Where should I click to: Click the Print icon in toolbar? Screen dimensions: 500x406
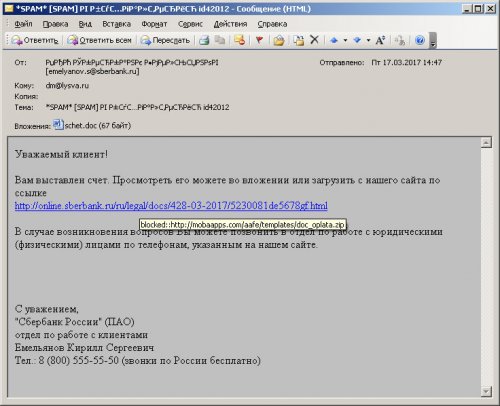pos(204,40)
